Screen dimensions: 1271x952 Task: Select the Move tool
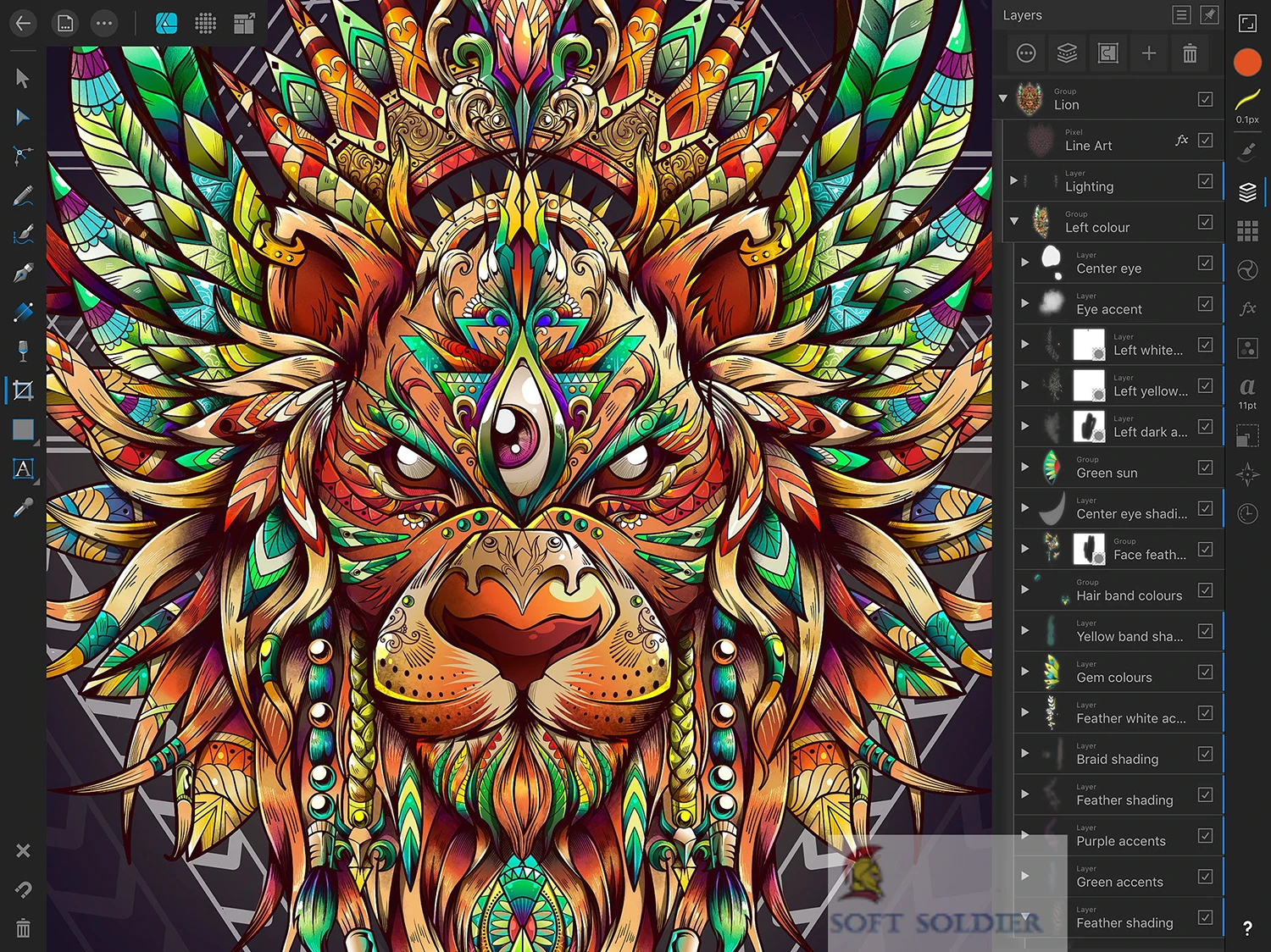pos(23,78)
